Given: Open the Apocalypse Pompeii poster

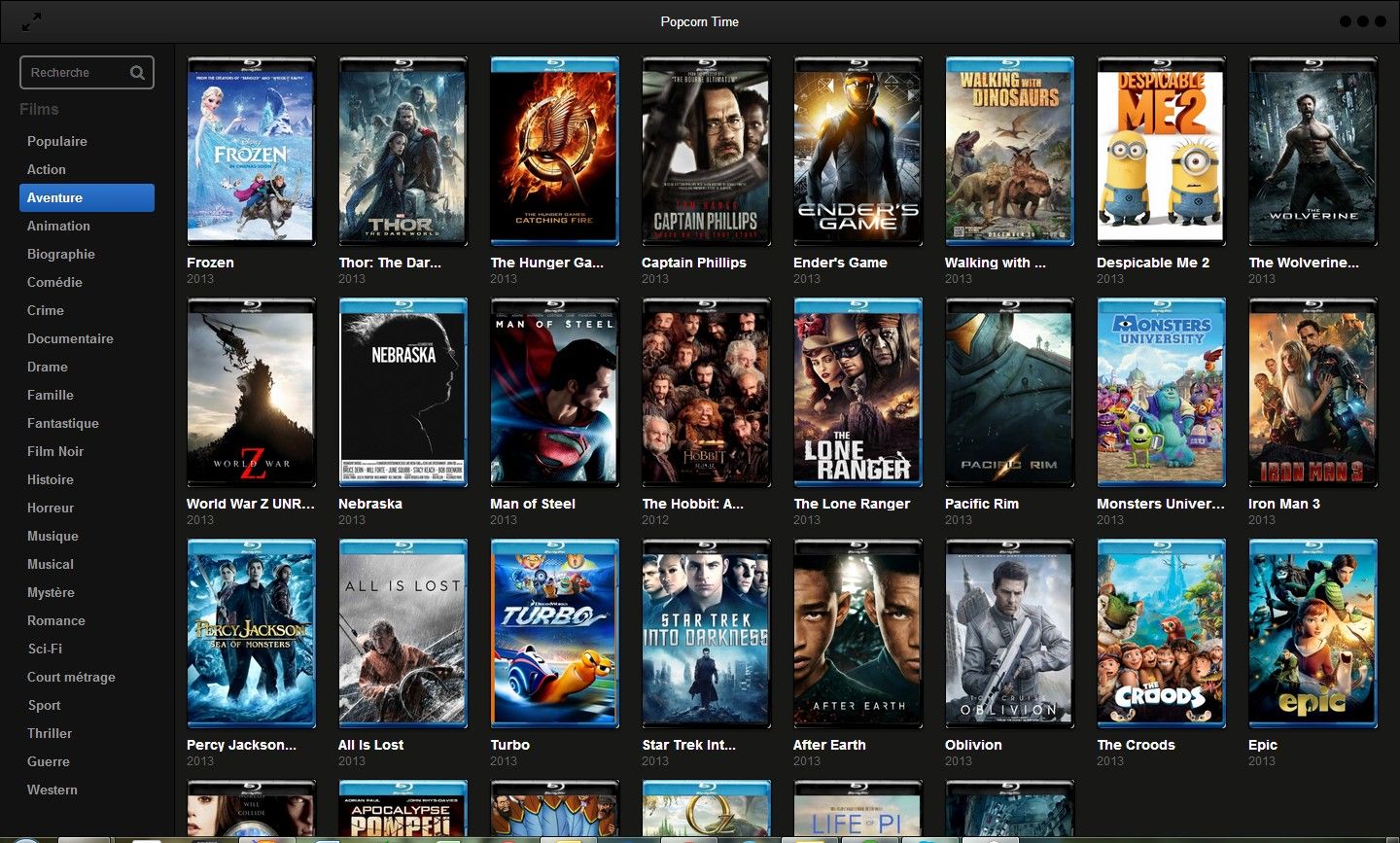Looking at the screenshot, I should 402,808.
